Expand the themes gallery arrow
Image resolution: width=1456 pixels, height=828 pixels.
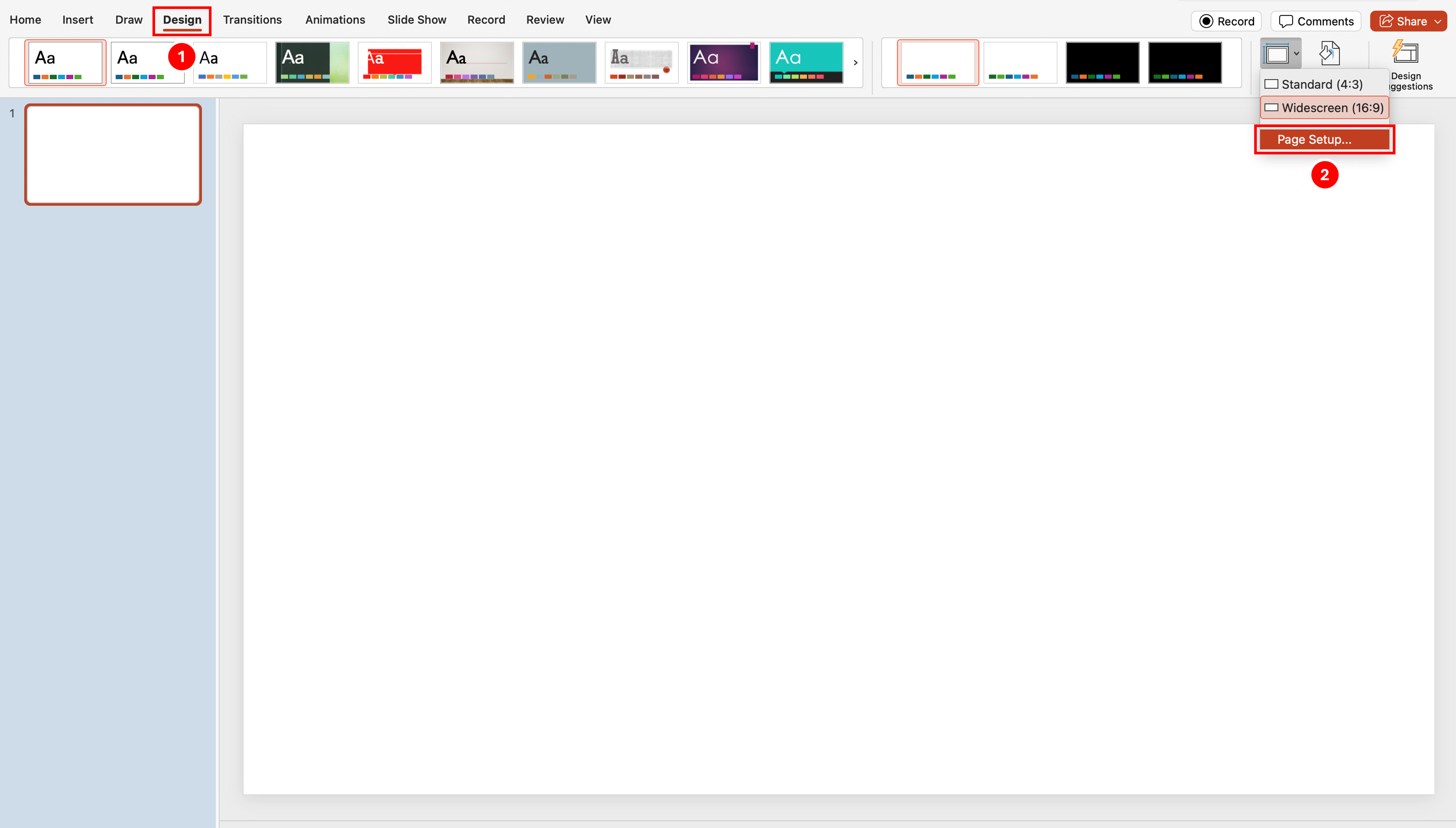point(855,62)
